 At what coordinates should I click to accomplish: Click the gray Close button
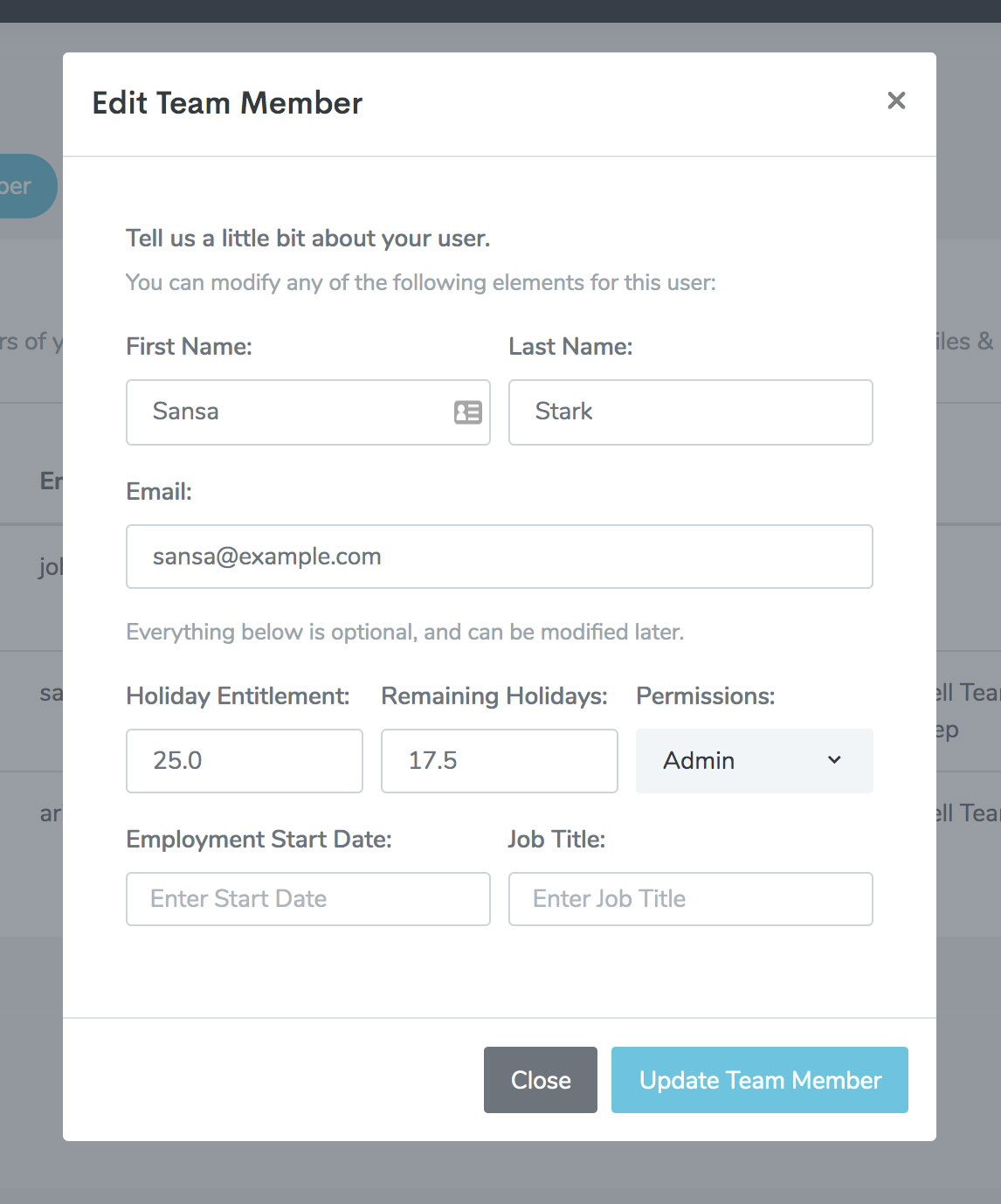(541, 1080)
